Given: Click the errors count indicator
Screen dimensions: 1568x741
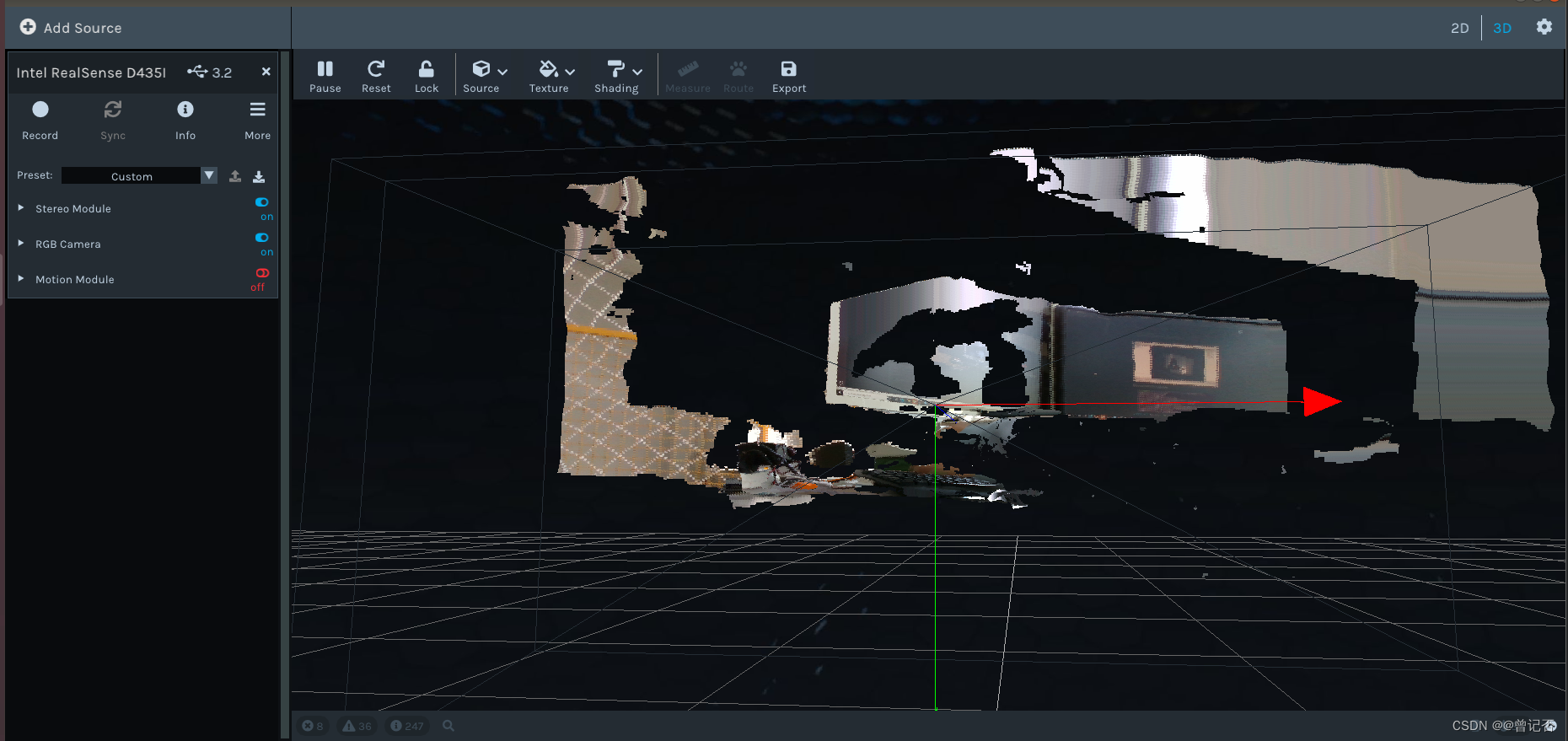Looking at the screenshot, I should [x=313, y=726].
